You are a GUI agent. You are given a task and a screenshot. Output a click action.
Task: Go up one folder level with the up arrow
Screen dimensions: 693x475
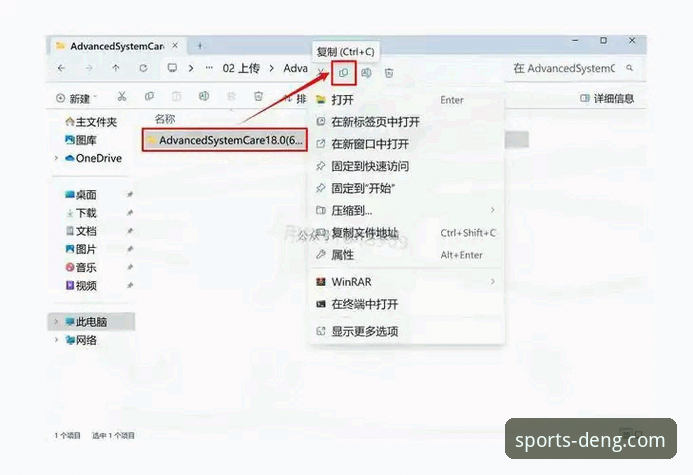116,68
